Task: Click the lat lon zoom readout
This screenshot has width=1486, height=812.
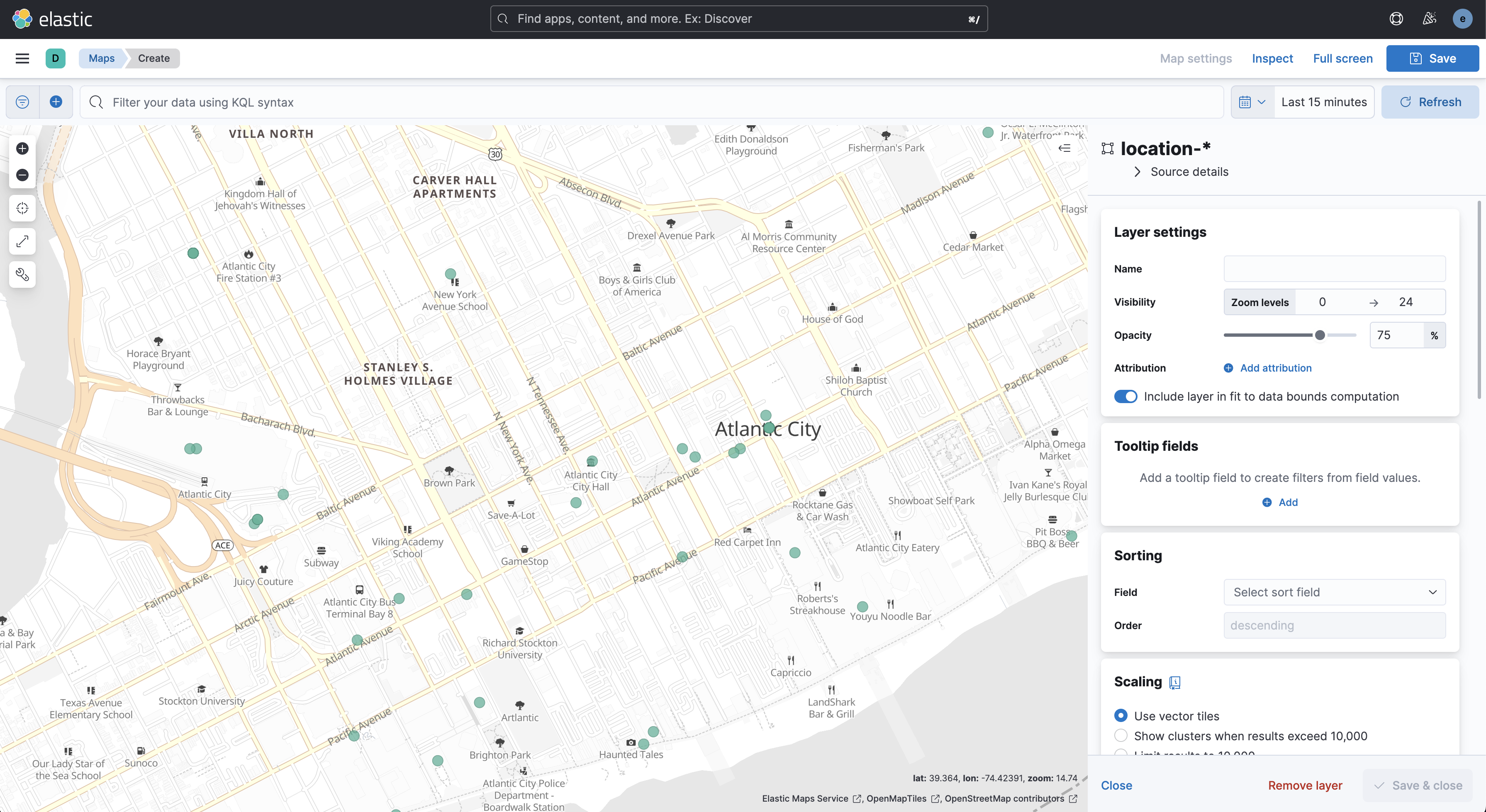Action: pyautogui.click(x=994, y=778)
